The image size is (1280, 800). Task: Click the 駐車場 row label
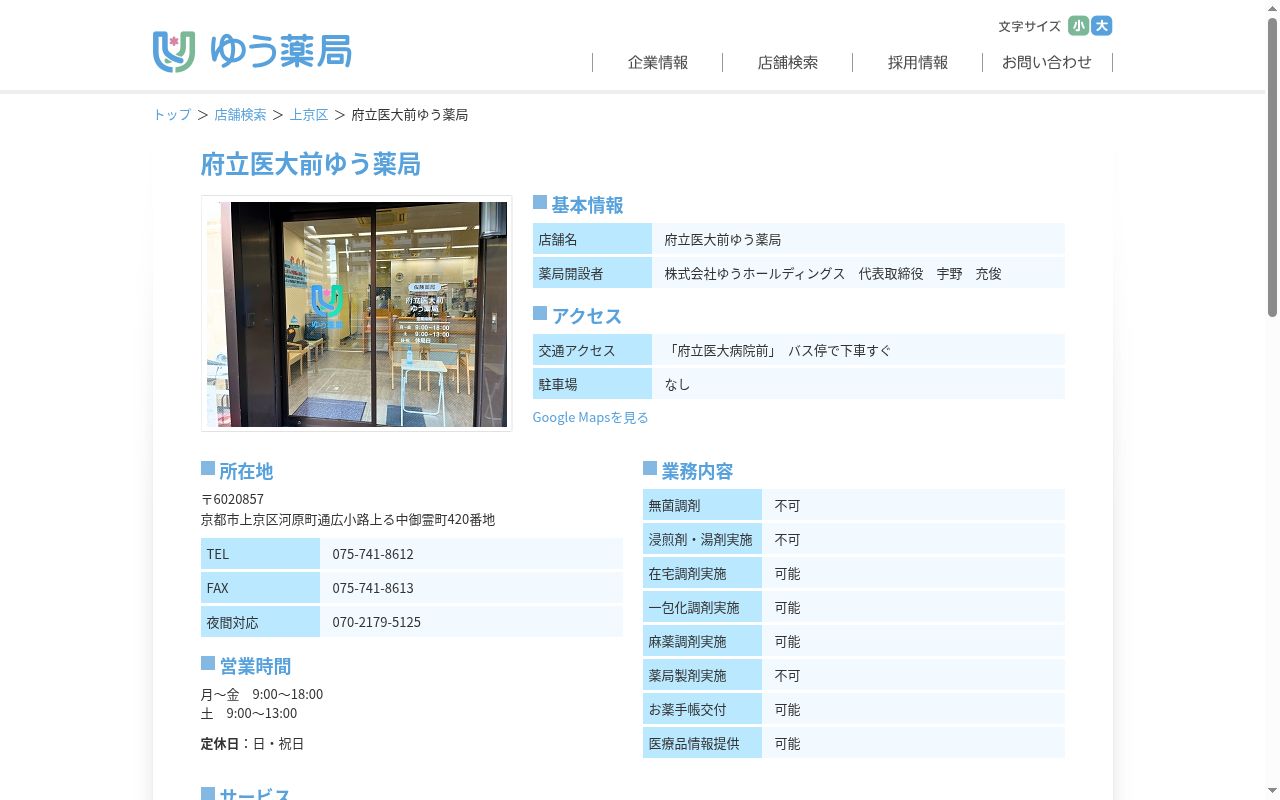(592, 384)
